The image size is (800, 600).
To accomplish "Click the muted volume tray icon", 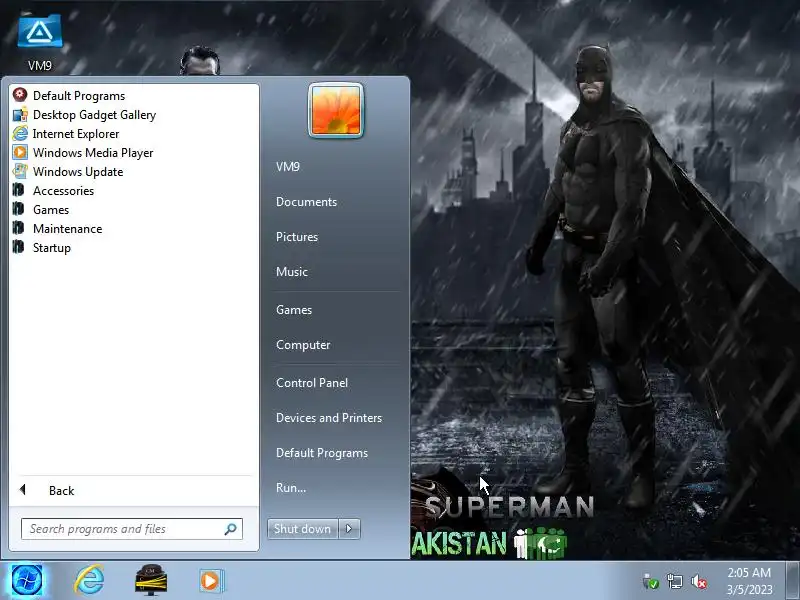I will [x=699, y=582].
